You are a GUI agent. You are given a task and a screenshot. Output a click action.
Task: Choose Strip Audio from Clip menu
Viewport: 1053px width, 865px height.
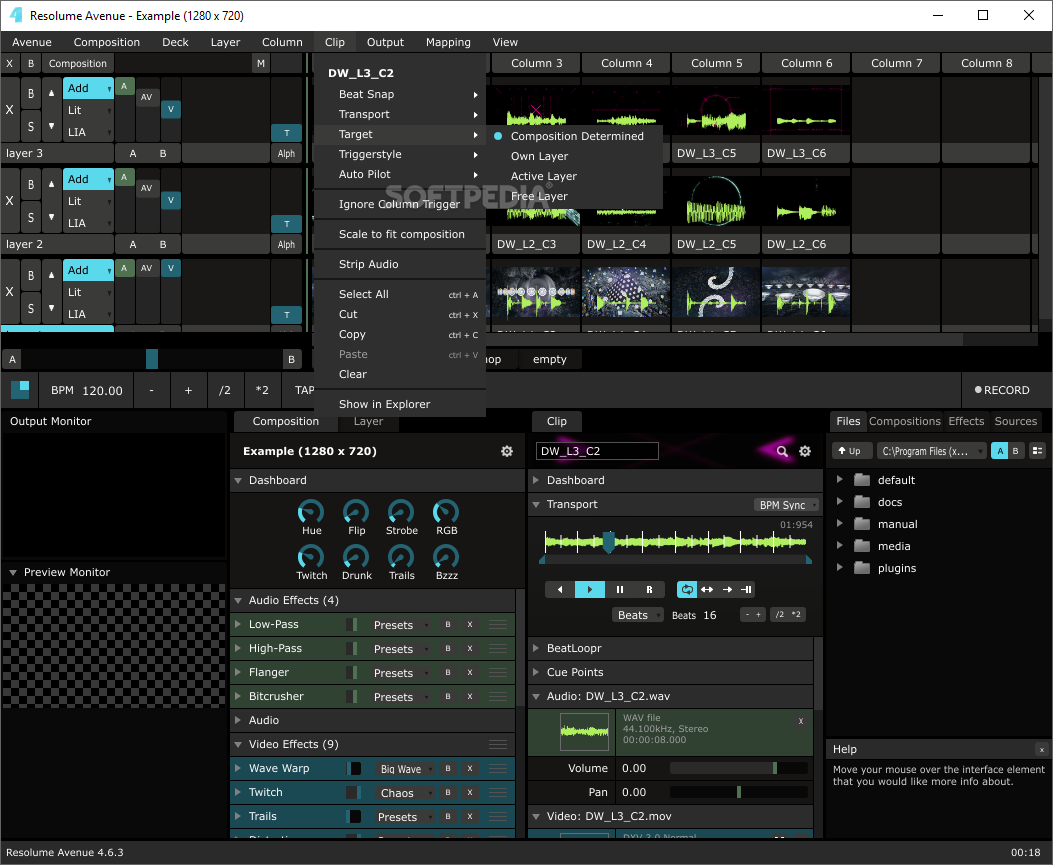point(400,265)
